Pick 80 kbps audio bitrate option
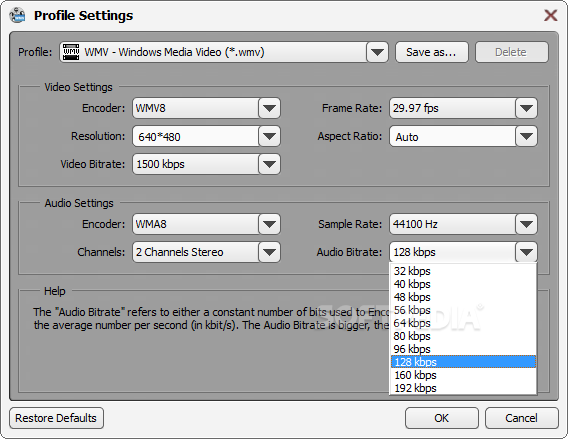Image resolution: width=568 pixels, height=439 pixels. coord(463,336)
